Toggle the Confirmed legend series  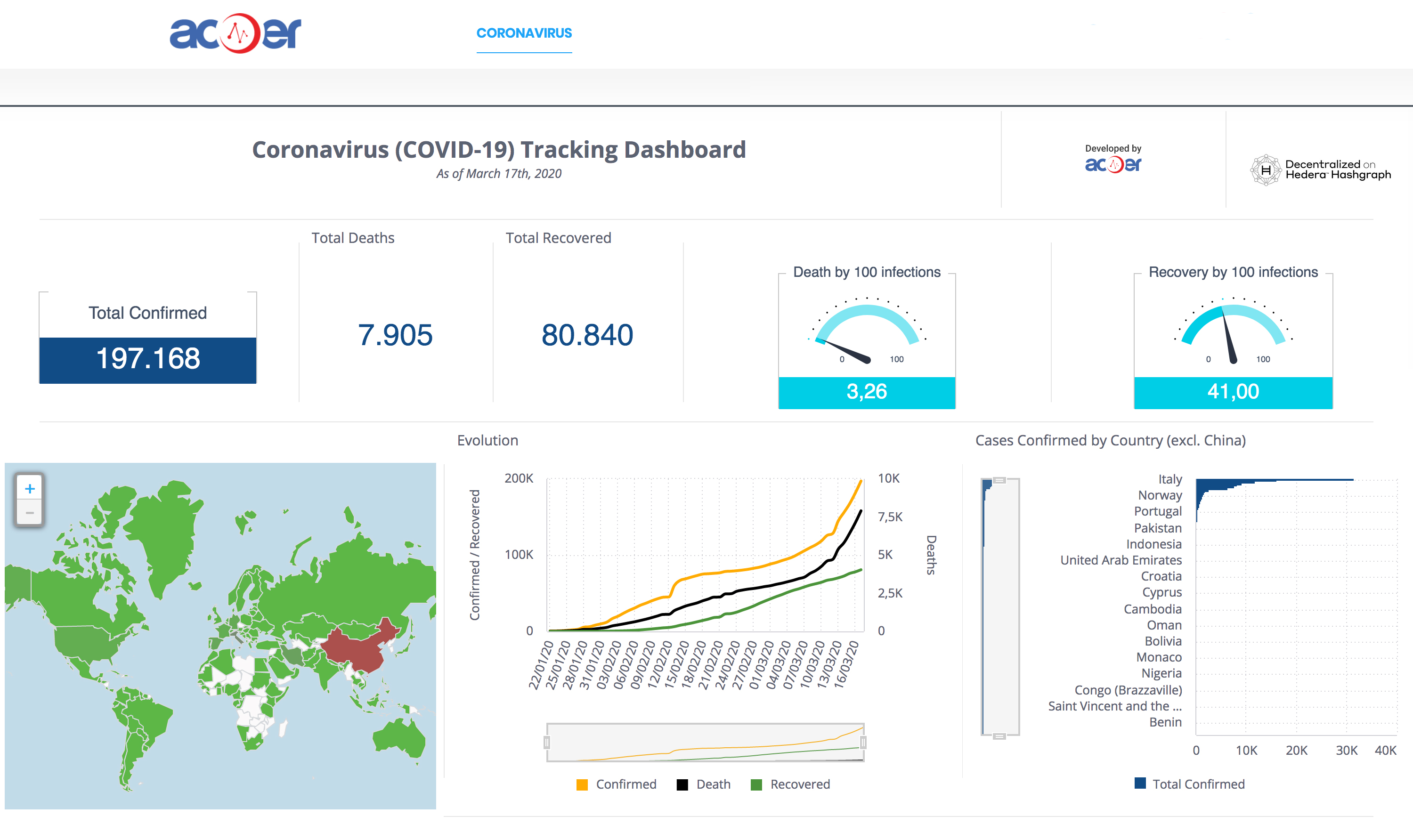coord(617,784)
